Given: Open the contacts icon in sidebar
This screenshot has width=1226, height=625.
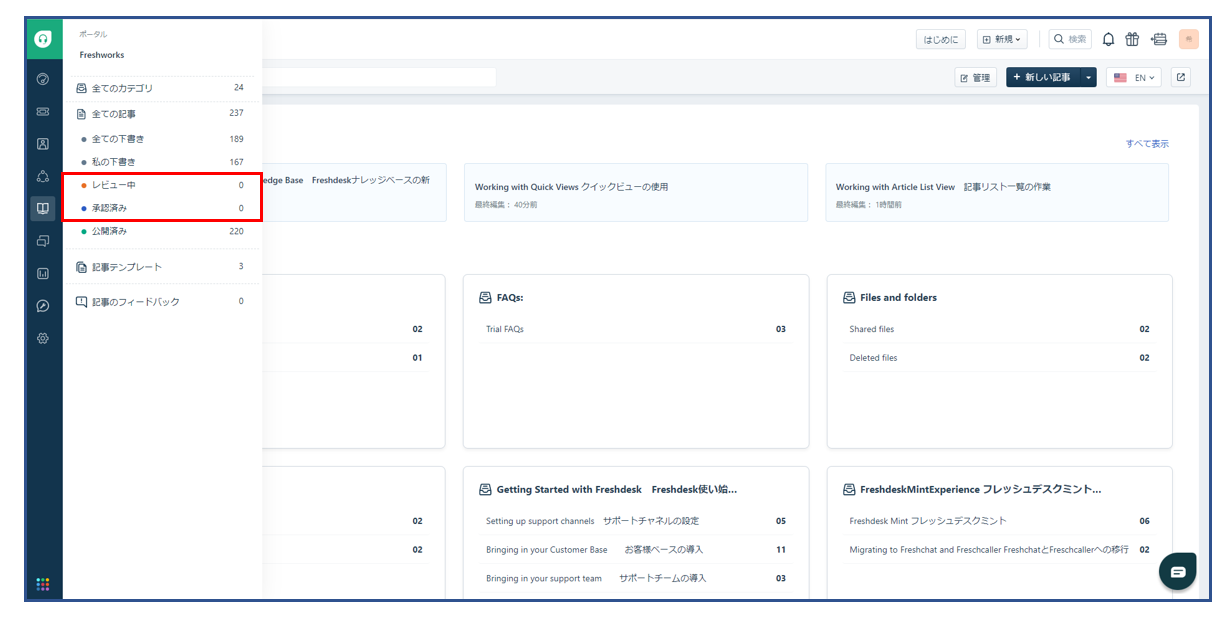Looking at the screenshot, I should pos(43,143).
